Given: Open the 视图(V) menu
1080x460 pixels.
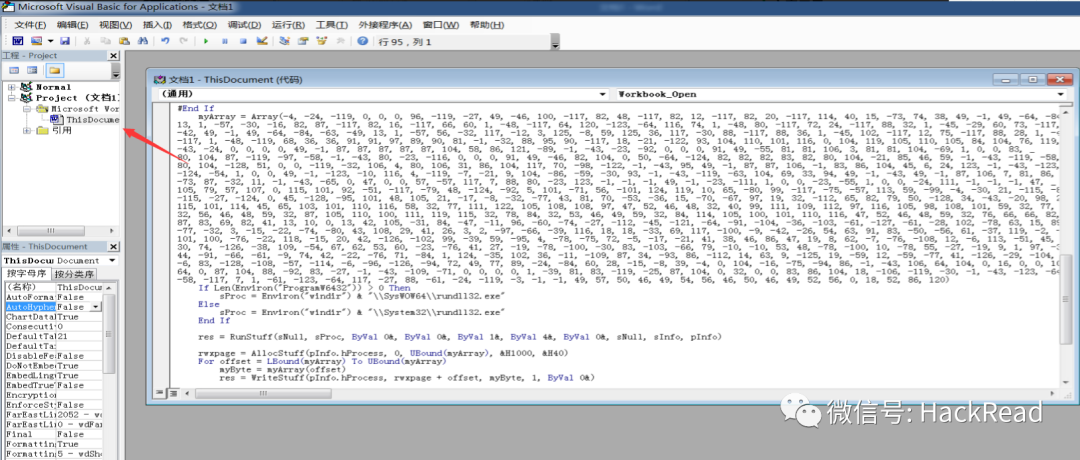Looking at the screenshot, I should (x=115, y=25).
